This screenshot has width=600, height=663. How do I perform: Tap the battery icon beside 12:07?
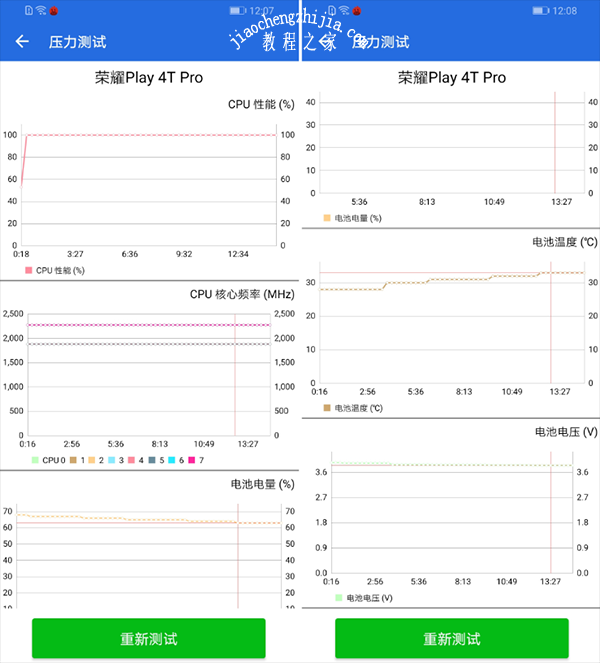238,11
